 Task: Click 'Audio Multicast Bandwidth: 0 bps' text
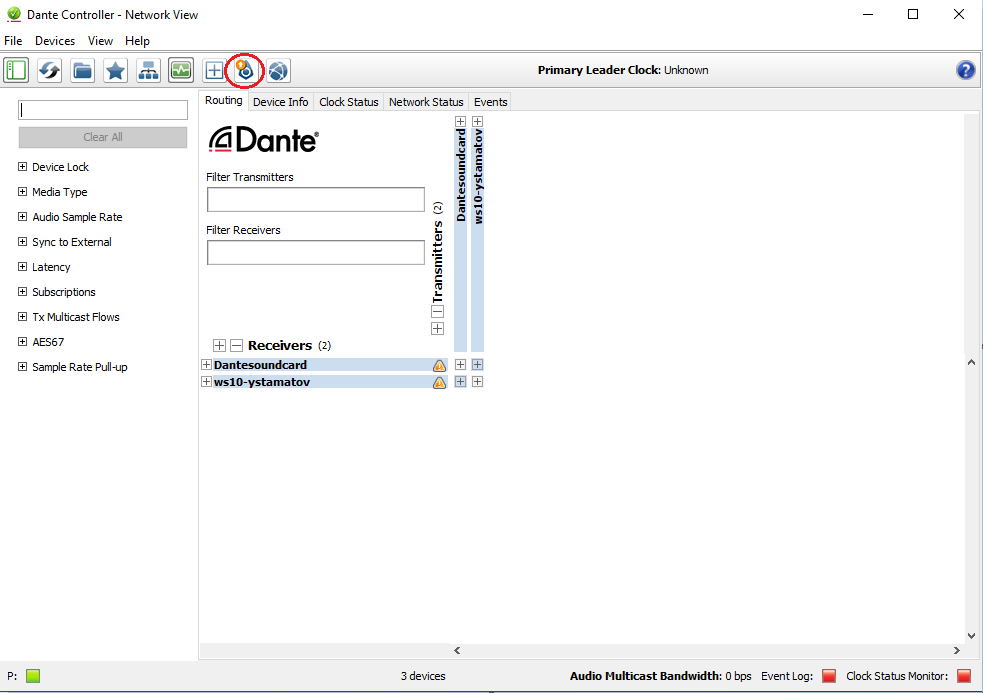pyautogui.click(x=661, y=676)
